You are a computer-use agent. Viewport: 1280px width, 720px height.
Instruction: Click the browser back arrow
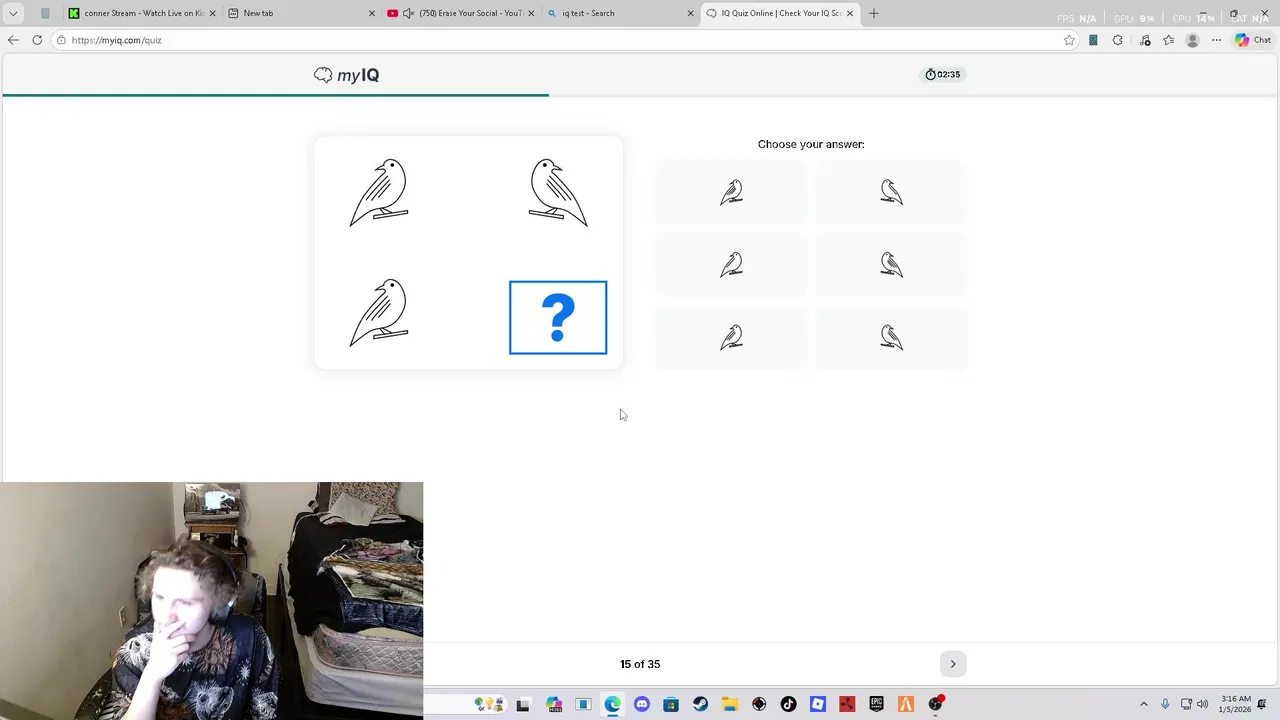[13, 40]
